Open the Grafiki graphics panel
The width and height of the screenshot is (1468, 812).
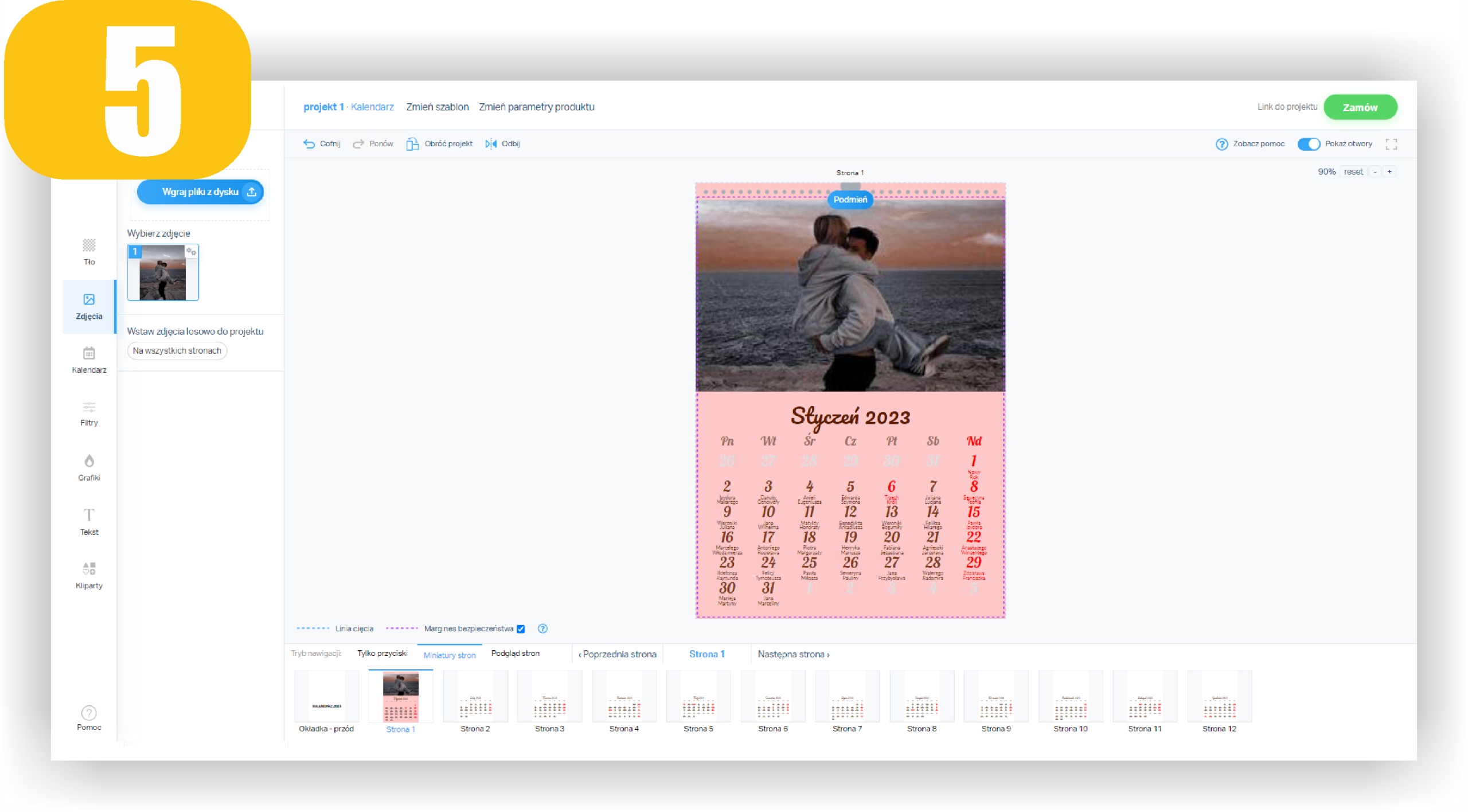[89, 467]
